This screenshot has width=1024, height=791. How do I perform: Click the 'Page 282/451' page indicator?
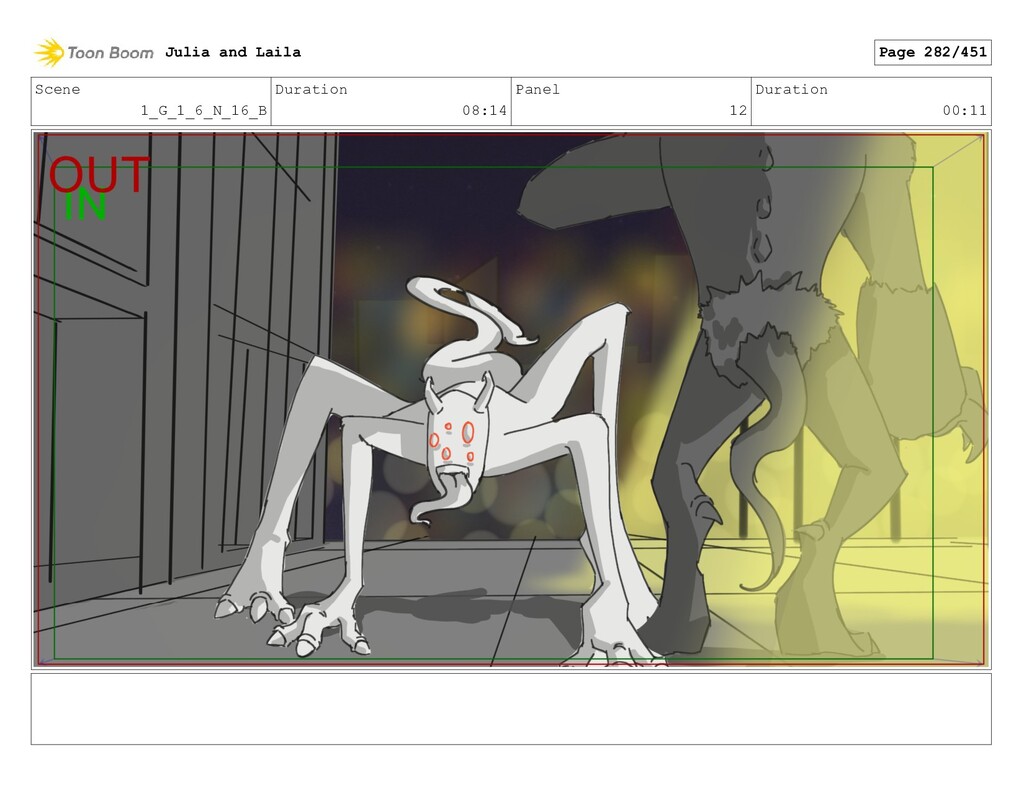(933, 52)
